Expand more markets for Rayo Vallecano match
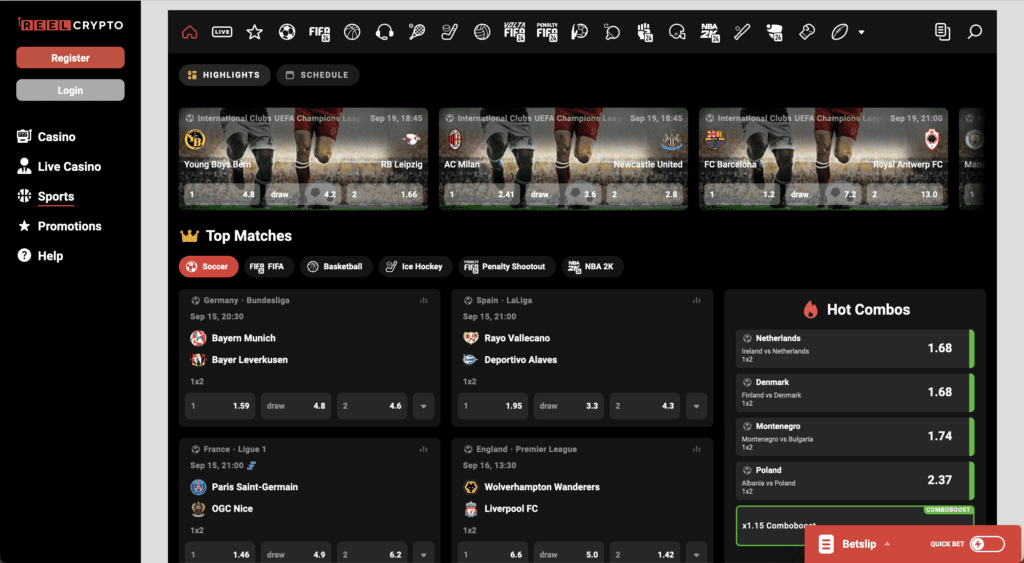The height and width of the screenshot is (563, 1024). coord(696,406)
